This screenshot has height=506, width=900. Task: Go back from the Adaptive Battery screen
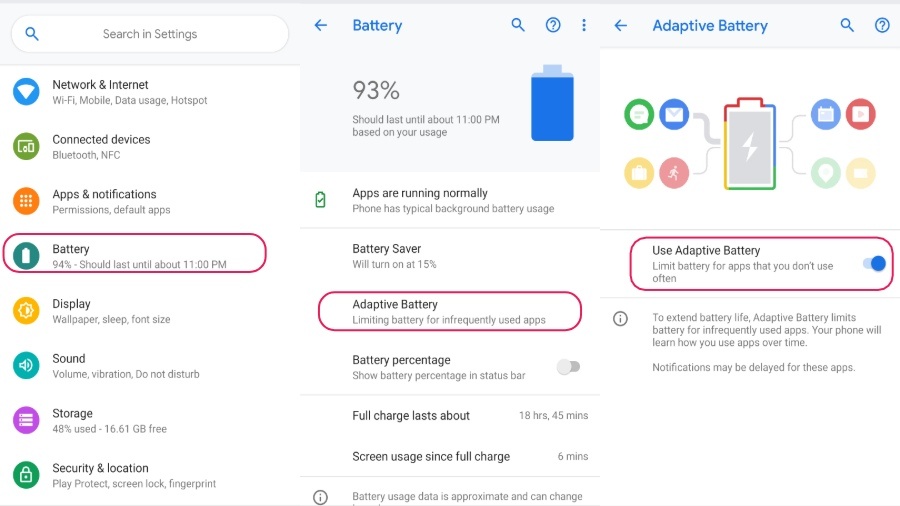click(x=621, y=26)
